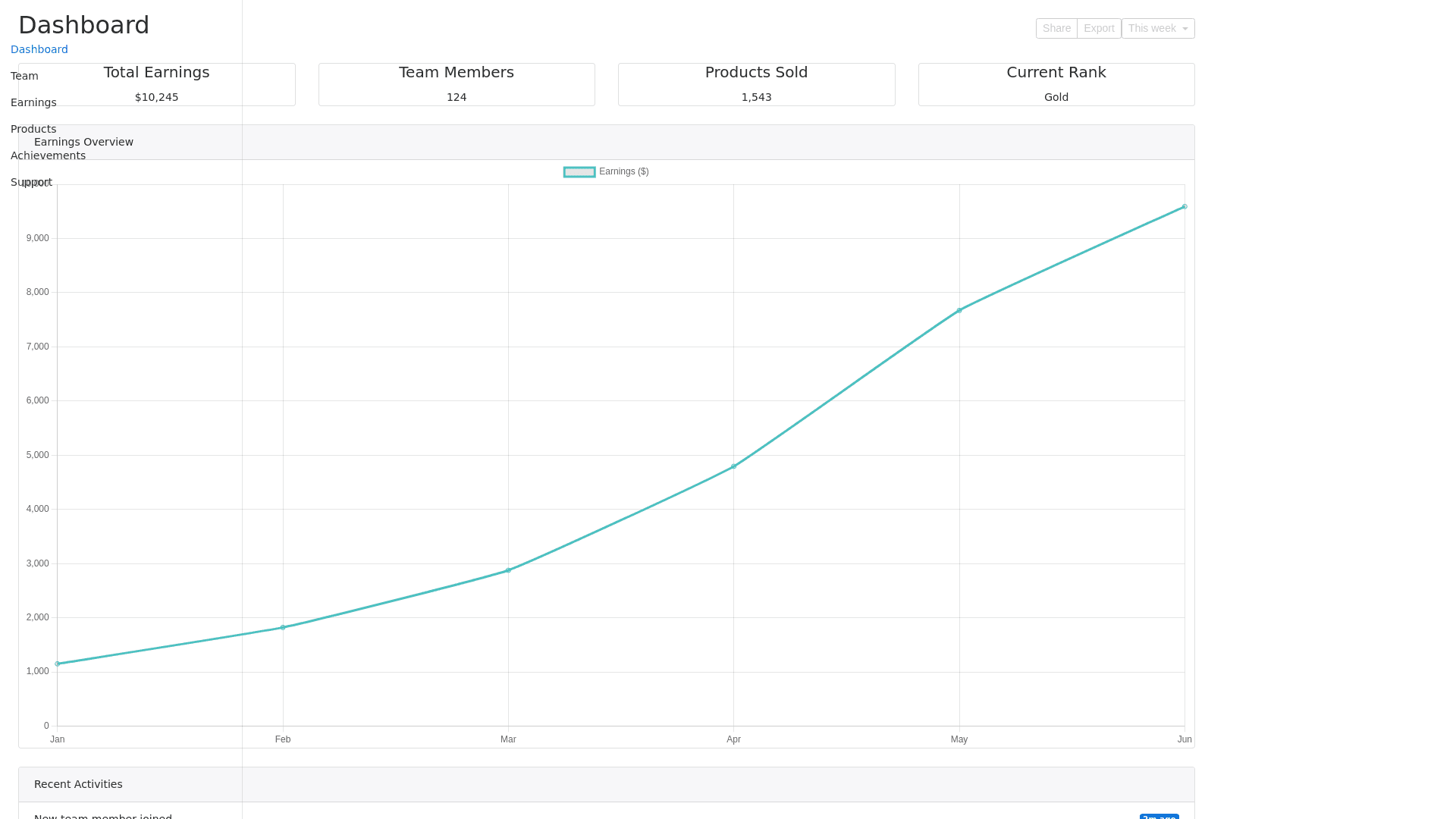The height and width of the screenshot is (819, 1456).
Task: Open Achievements in the sidebar
Action: [x=48, y=155]
